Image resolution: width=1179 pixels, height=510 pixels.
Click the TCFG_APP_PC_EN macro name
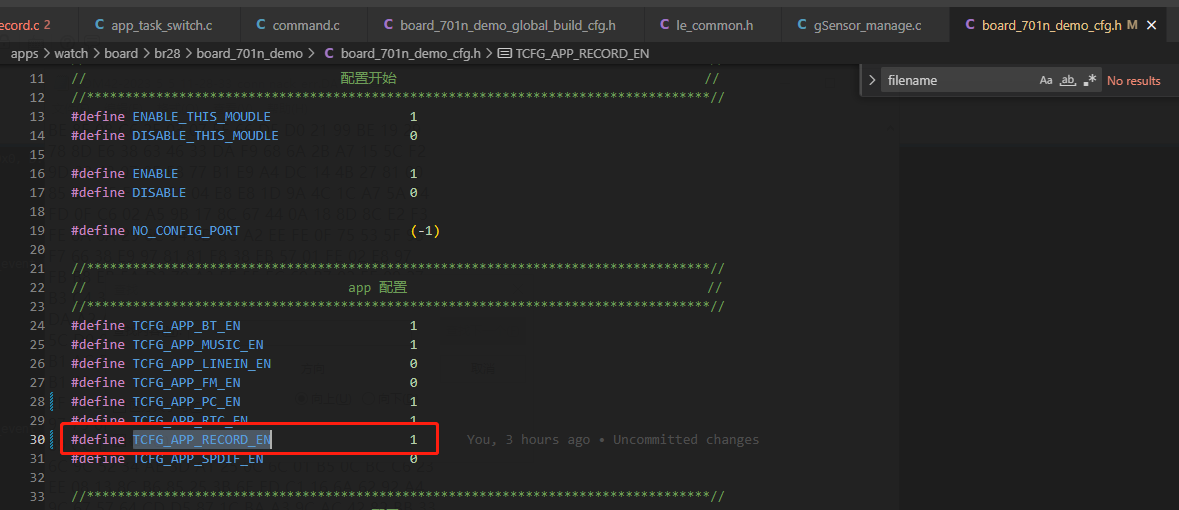(186, 402)
